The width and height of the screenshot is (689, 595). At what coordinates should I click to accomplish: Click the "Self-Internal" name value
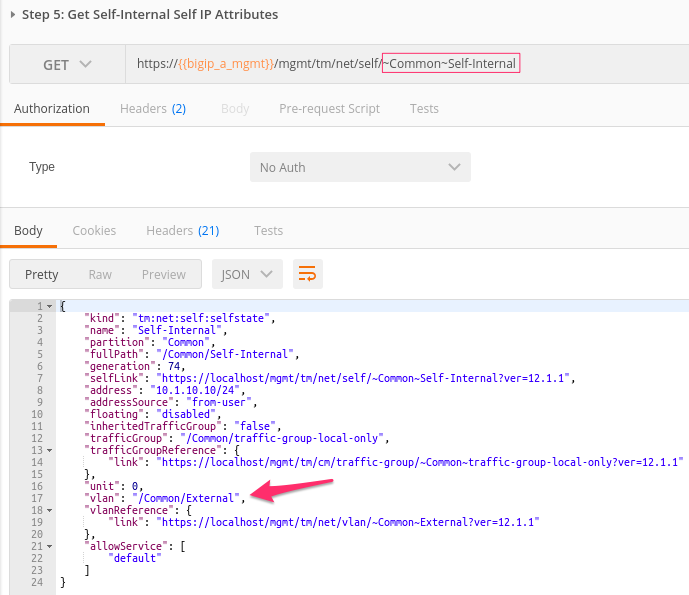click(x=177, y=330)
